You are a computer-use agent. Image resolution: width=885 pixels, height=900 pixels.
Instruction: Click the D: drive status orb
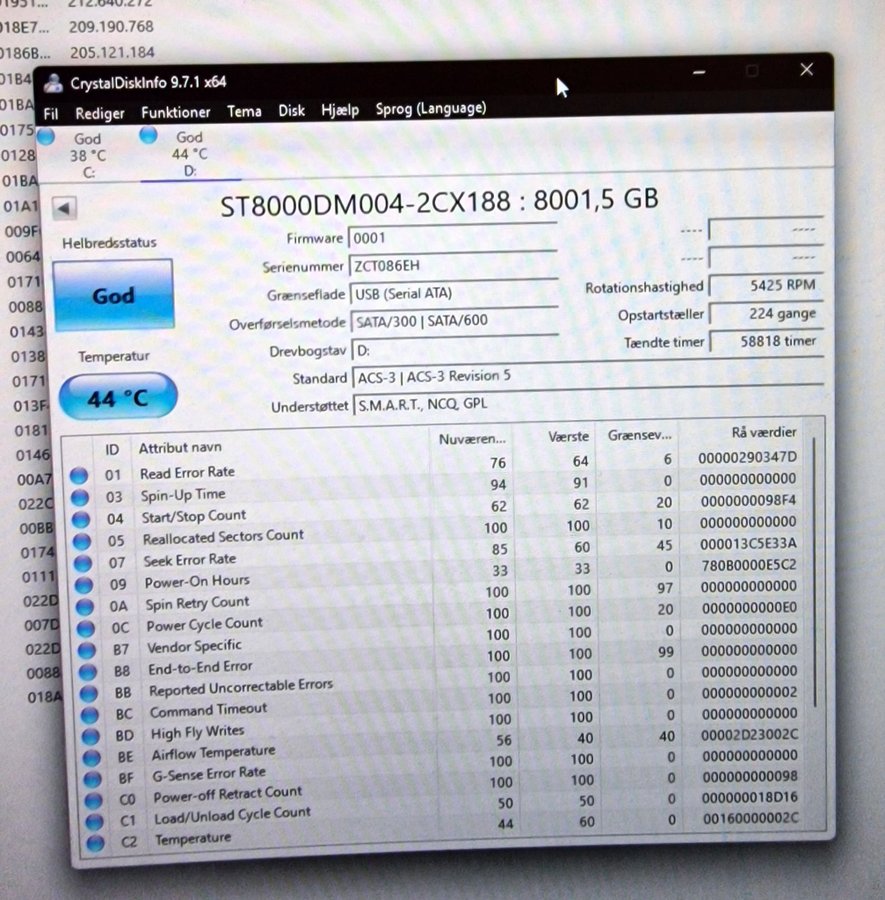pos(149,136)
